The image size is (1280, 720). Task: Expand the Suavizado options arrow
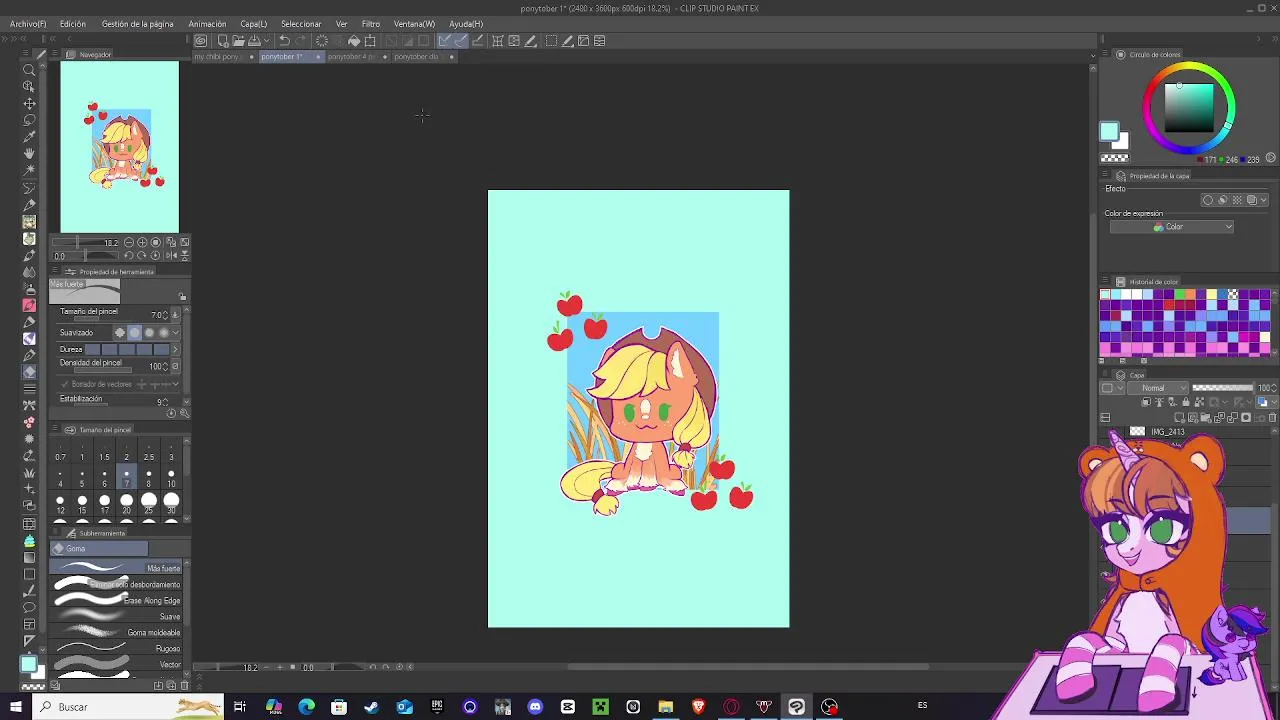point(176,333)
